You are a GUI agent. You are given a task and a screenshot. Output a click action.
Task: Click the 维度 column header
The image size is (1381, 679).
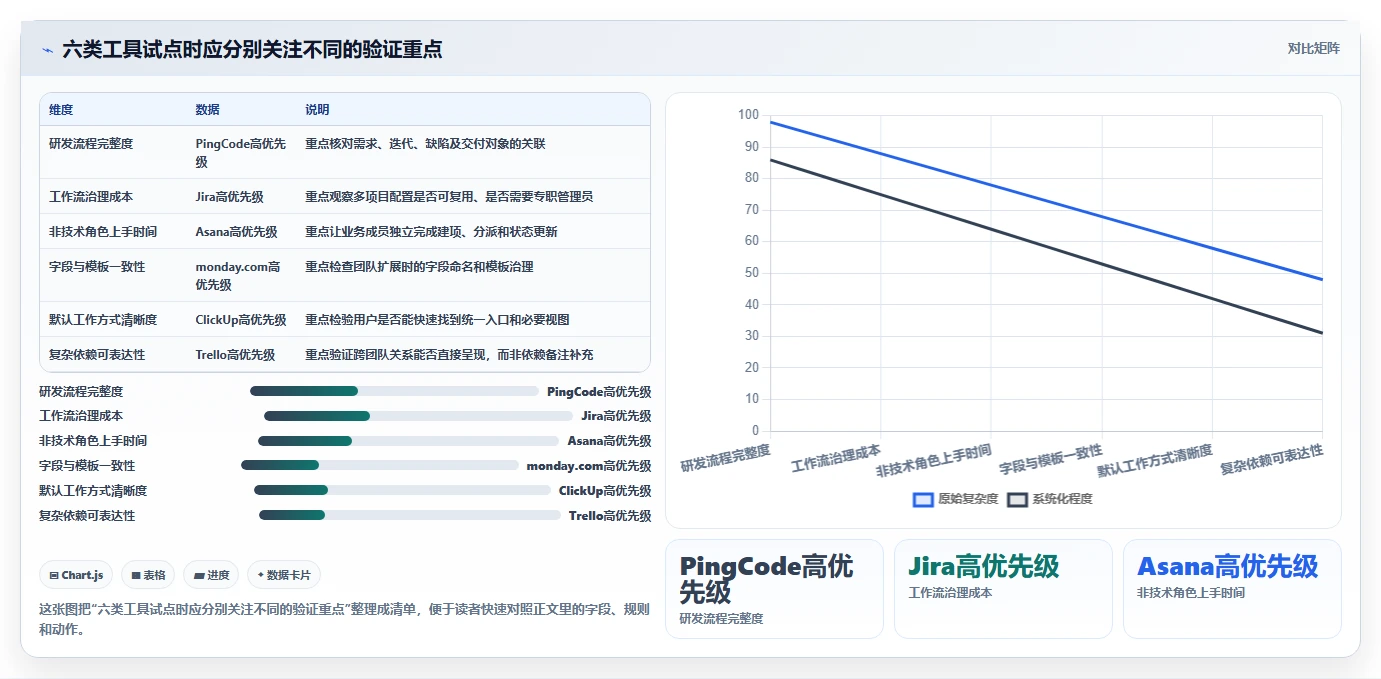click(61, 109)
